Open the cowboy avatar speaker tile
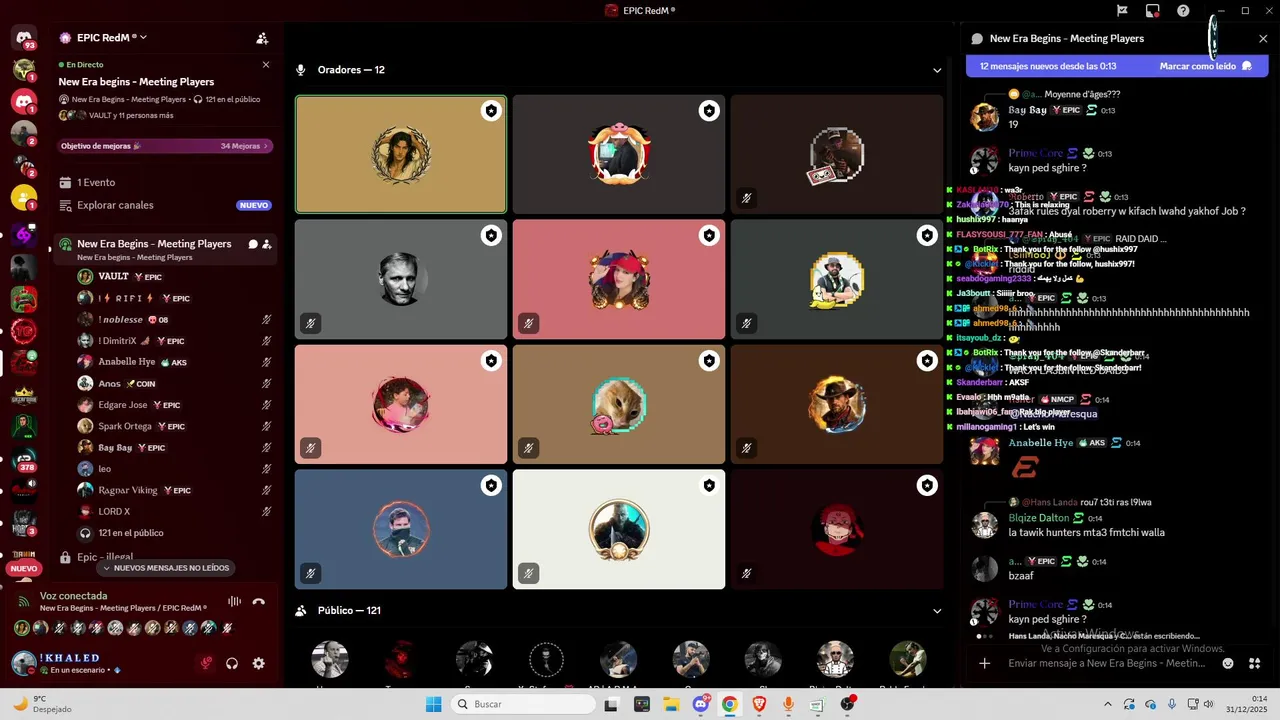Viewport: 1280px width, 720px height. pos(837,405)
